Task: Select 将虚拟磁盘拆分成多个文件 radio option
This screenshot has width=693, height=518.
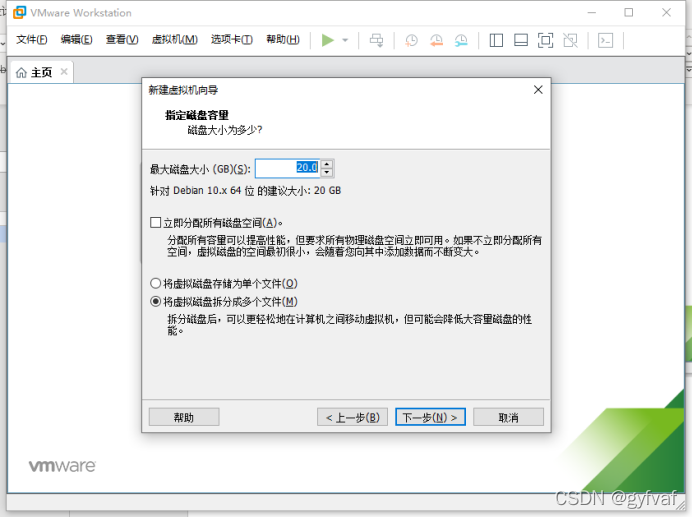Action: tap(155, 301)
